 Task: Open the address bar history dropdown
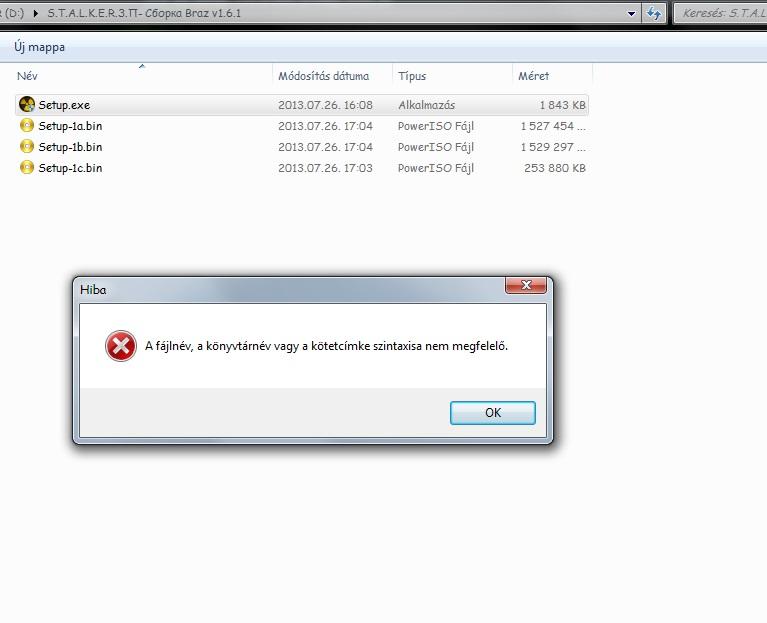coord(632,14)
